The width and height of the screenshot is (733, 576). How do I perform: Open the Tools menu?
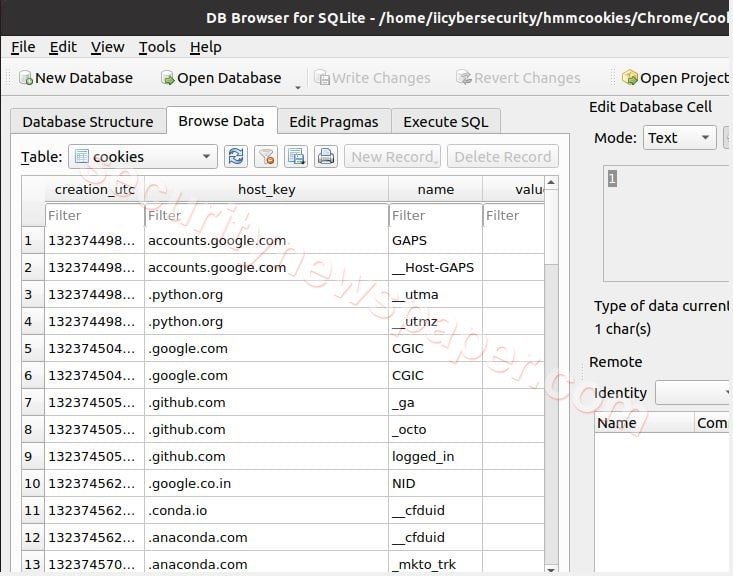pos(157,47)
